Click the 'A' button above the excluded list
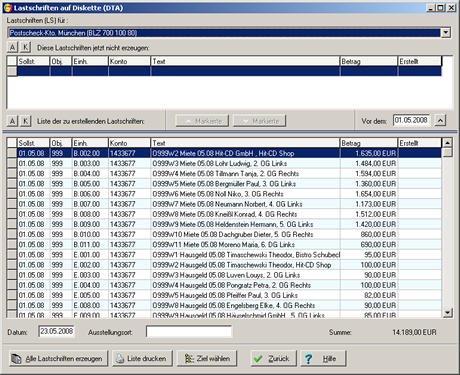460x375 pixels. 12,47
